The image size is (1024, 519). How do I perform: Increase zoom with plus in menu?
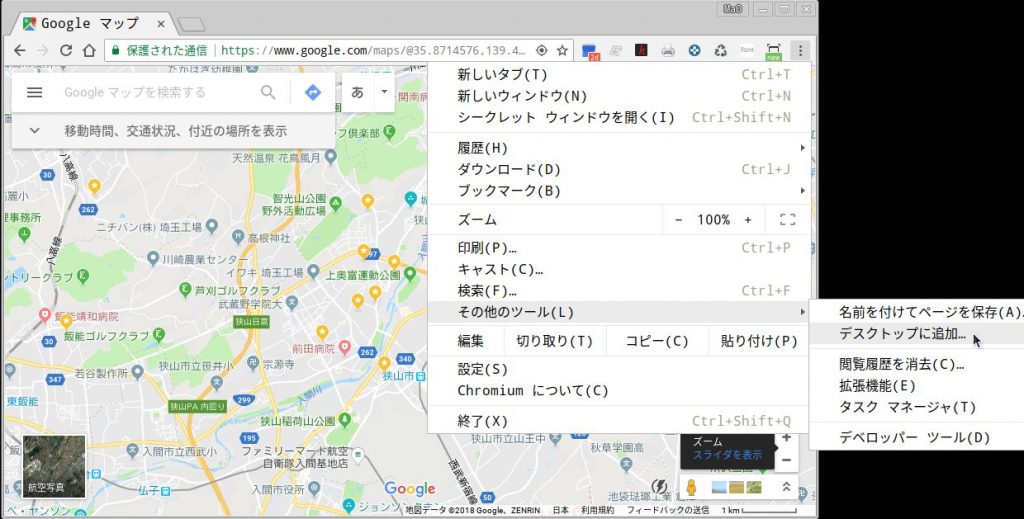pos(748,220)
